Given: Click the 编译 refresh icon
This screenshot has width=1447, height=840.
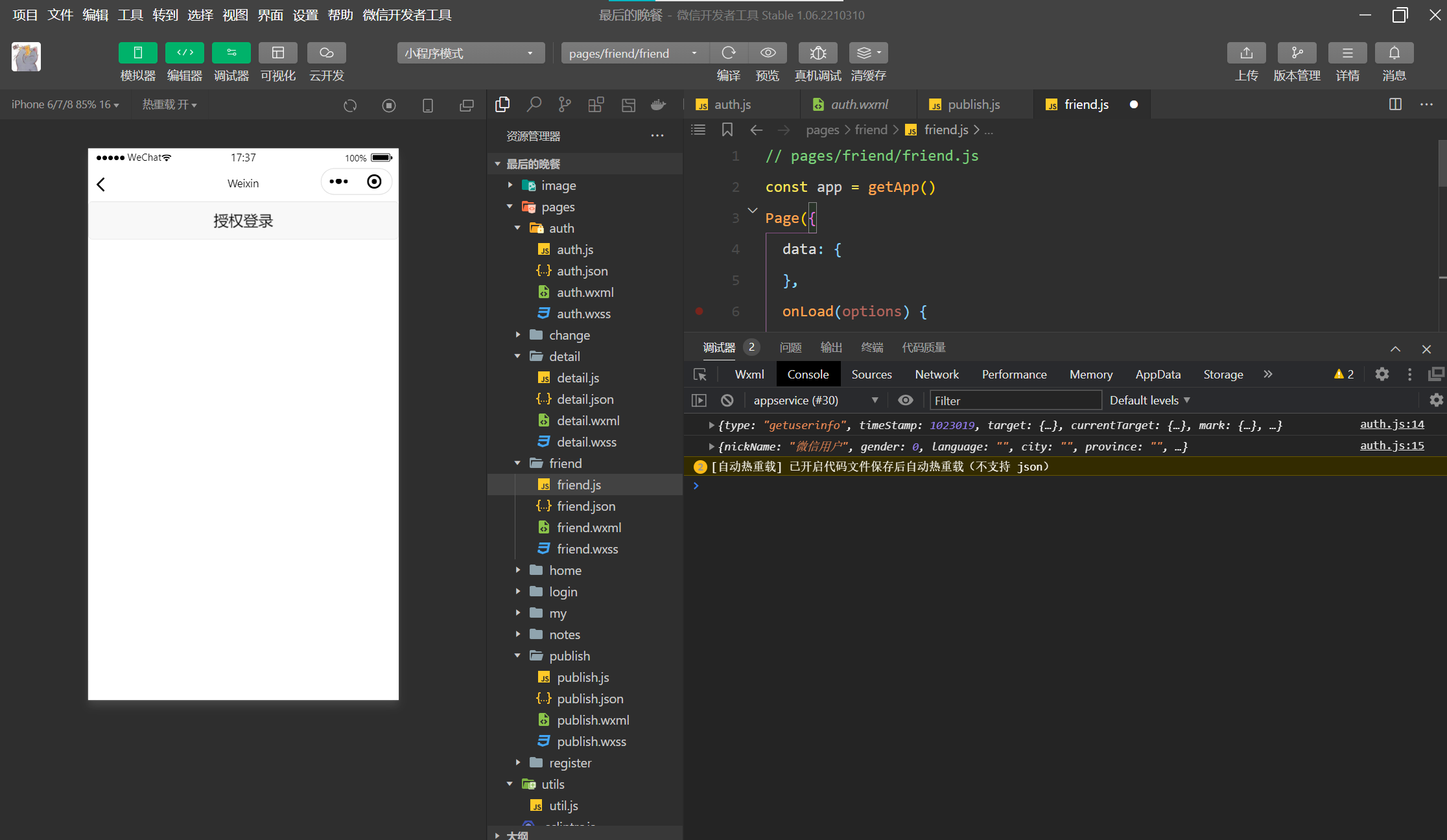Looking at the screenshot, I should point(729,53).
